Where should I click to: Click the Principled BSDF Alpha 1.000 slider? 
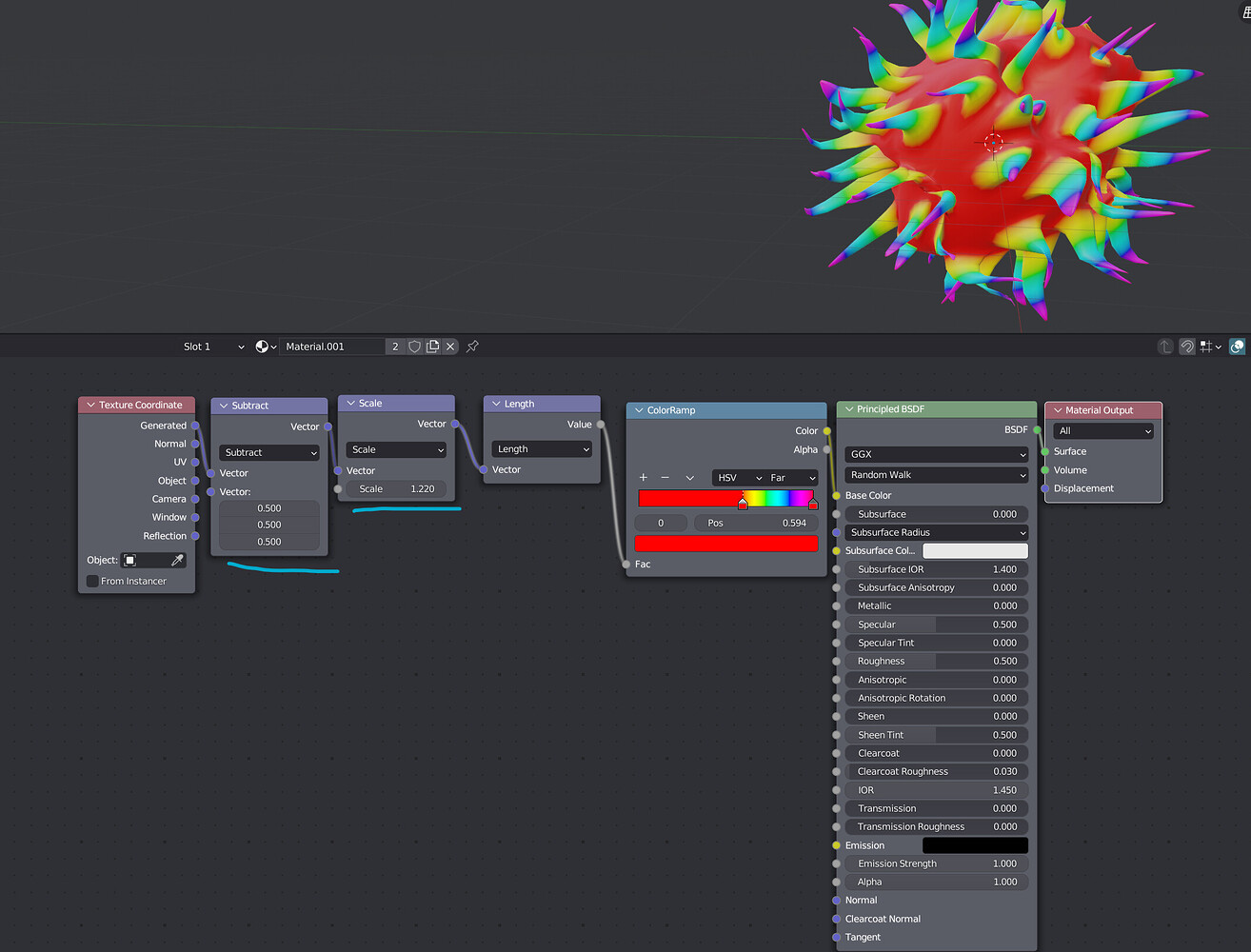click(x=937, y=883)
